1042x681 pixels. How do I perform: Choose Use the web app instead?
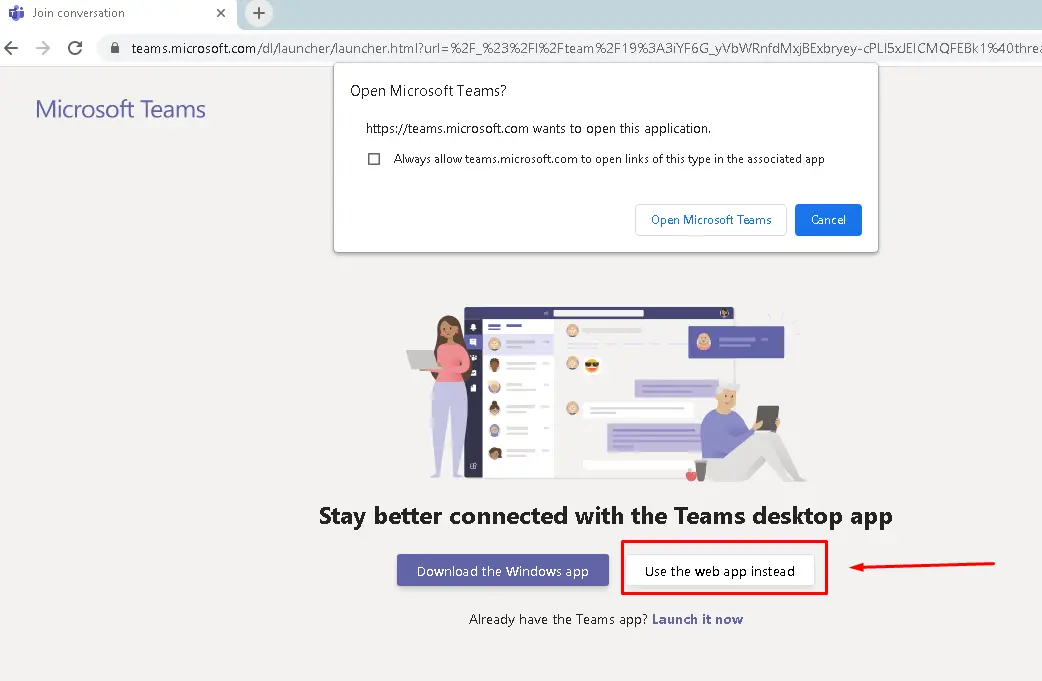coord(720,571)
